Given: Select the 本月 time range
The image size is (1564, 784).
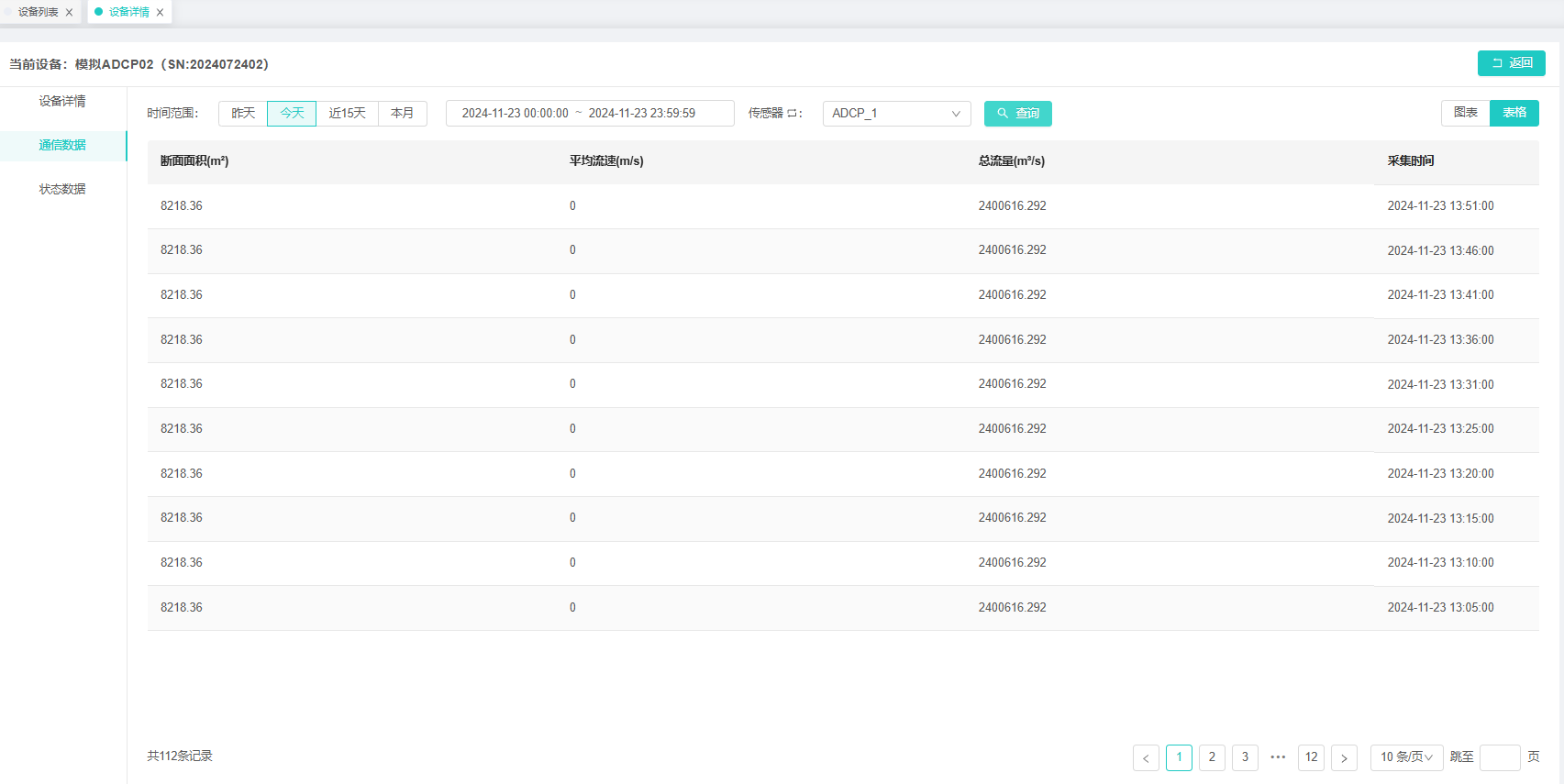Looking at the screenshot, I should (402, 114).
